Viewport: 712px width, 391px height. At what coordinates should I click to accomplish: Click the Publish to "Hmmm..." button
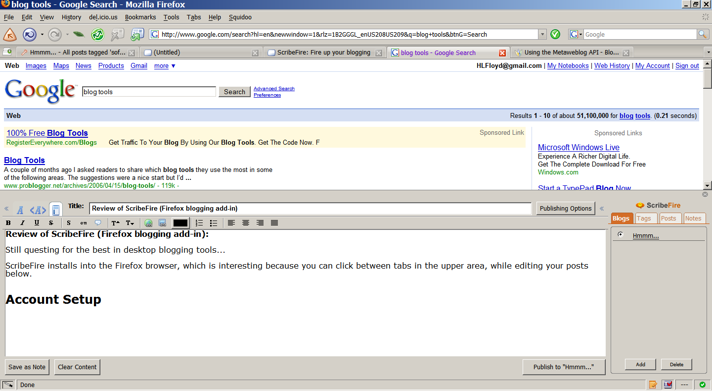[564, 367]
